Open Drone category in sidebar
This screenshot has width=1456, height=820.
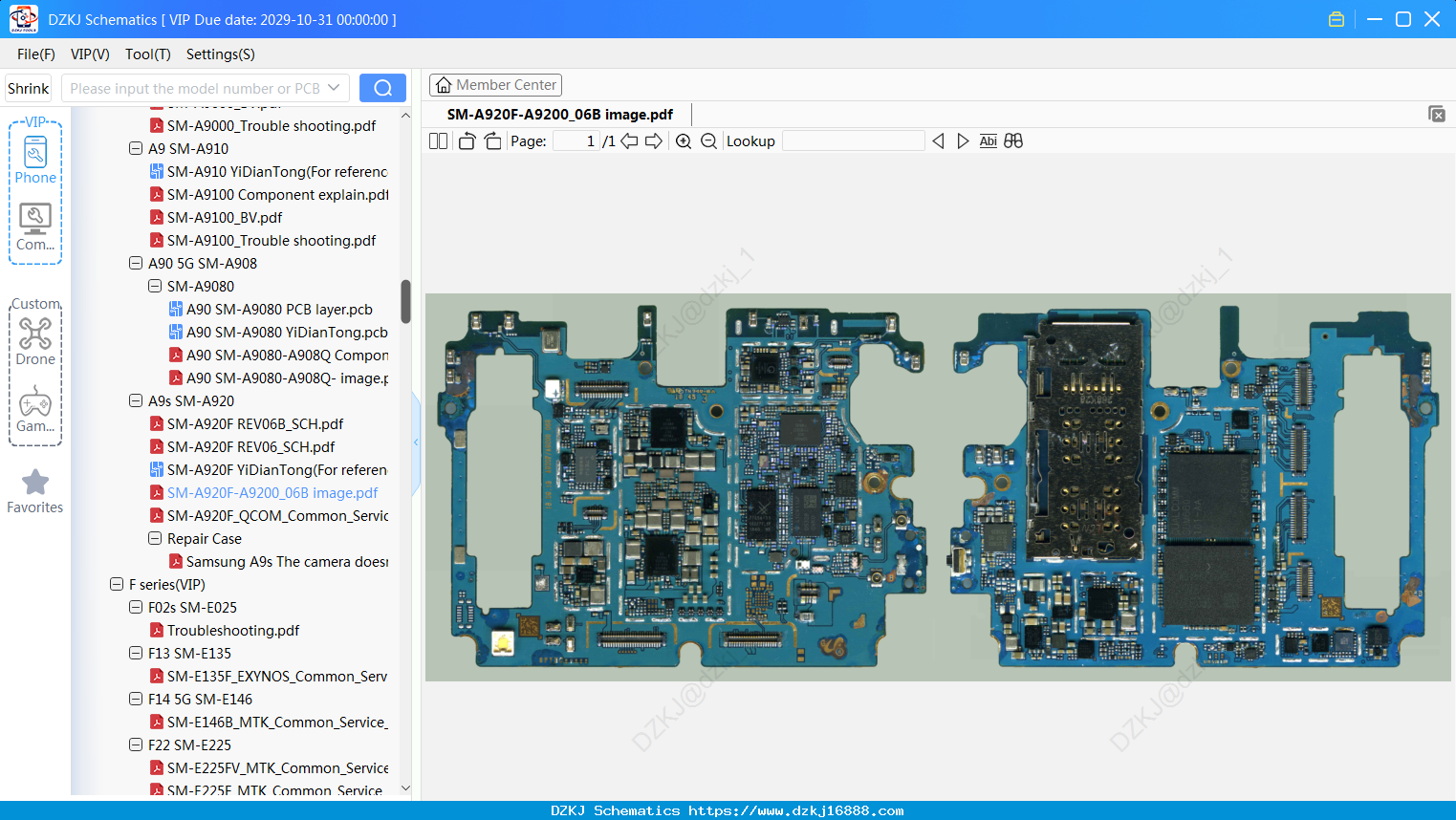(35, 341)
